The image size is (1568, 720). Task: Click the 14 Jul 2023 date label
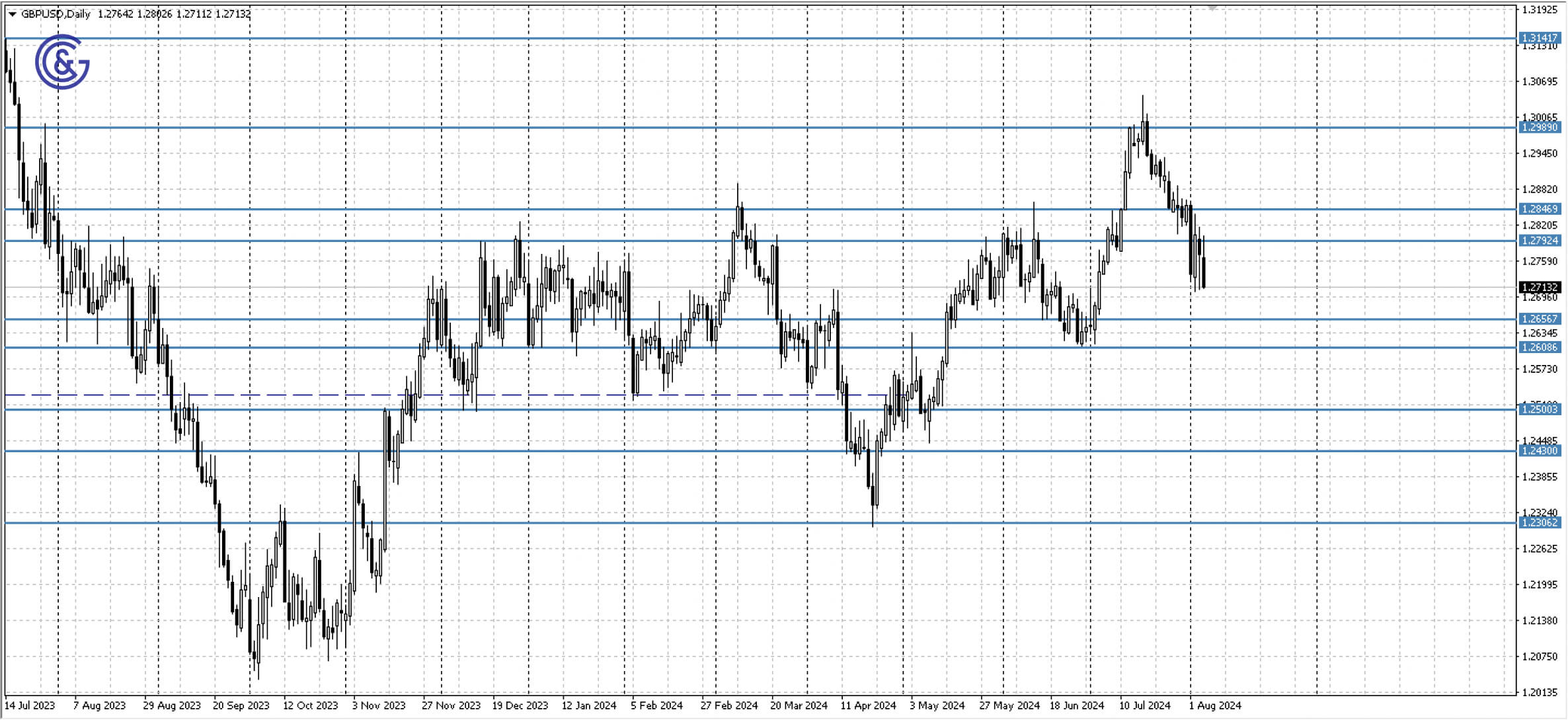tap(31, 705)
